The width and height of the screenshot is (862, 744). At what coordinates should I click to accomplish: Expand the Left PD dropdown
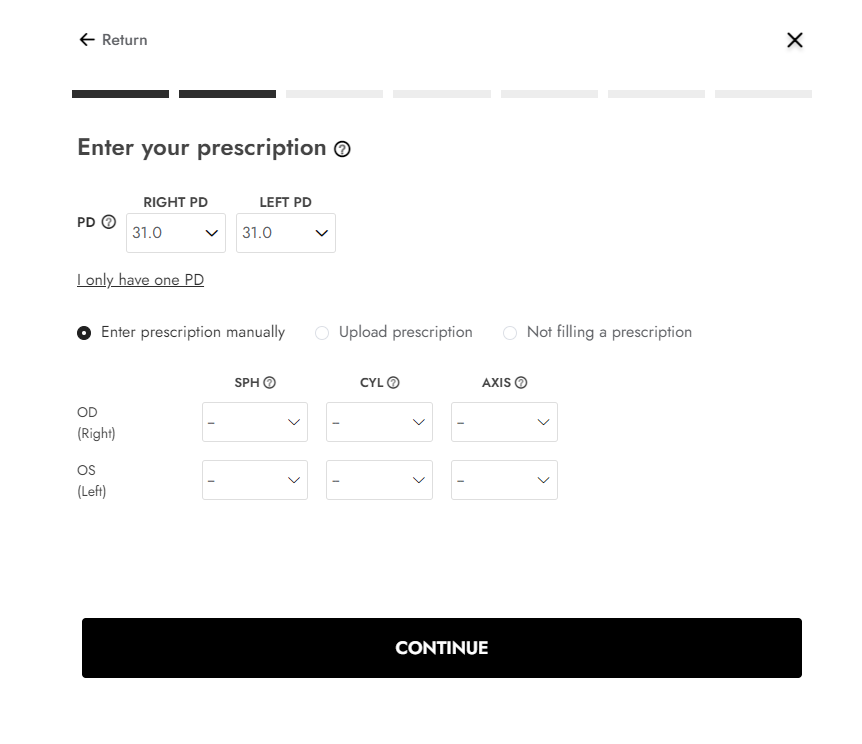pos(286,233)
